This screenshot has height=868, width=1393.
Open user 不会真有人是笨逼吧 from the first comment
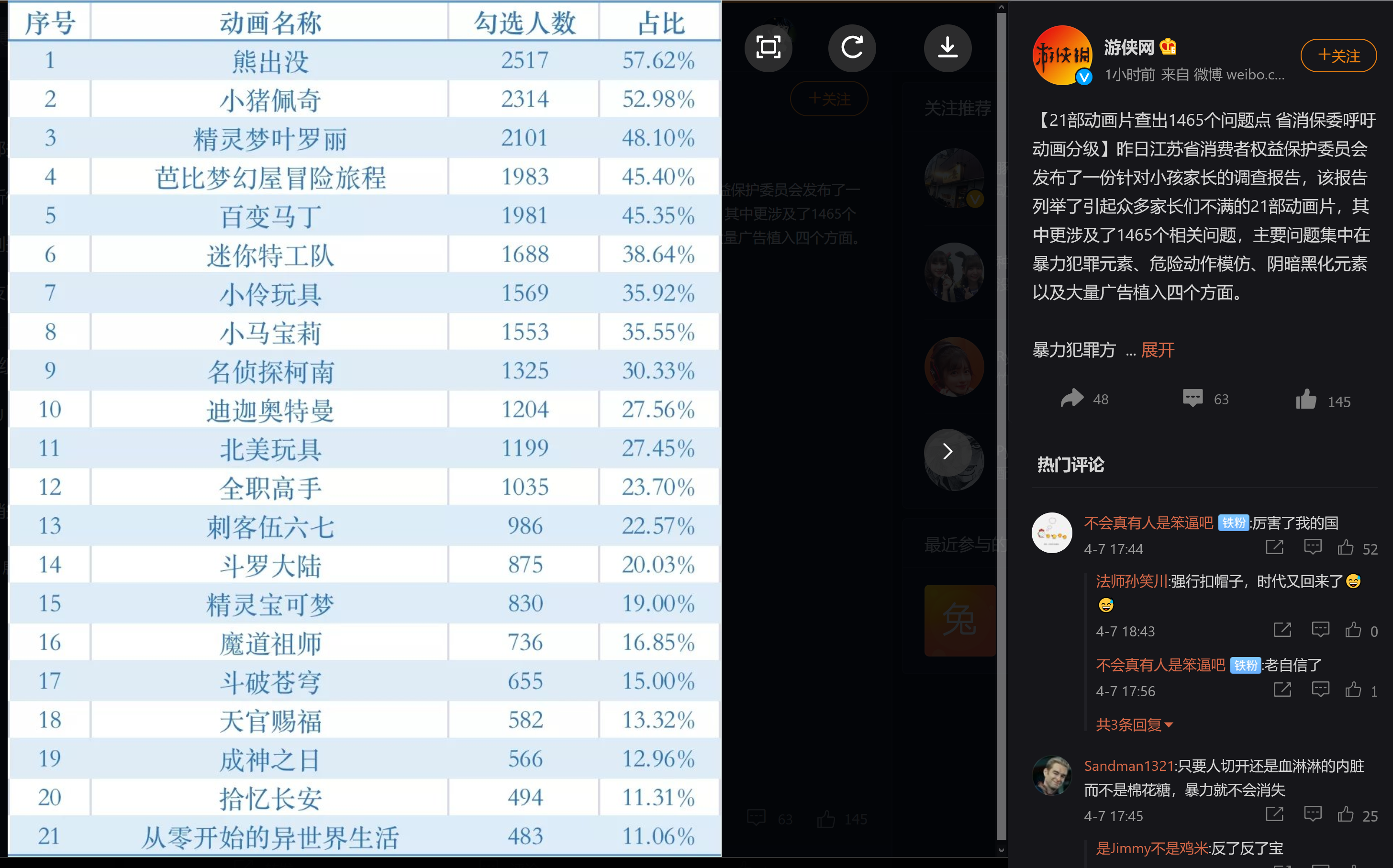click(x=1148, y=523)
